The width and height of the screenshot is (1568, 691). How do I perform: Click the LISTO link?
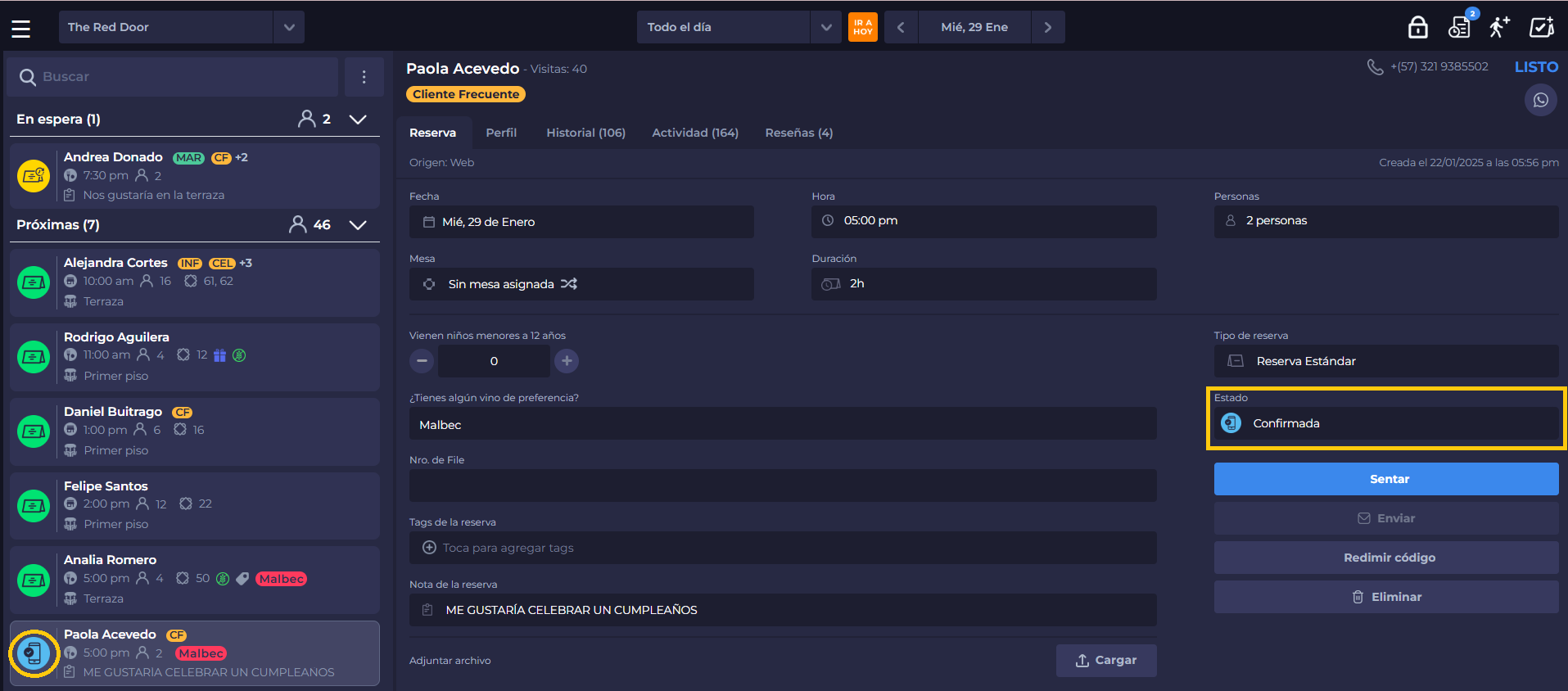(x=1536, y=67)
